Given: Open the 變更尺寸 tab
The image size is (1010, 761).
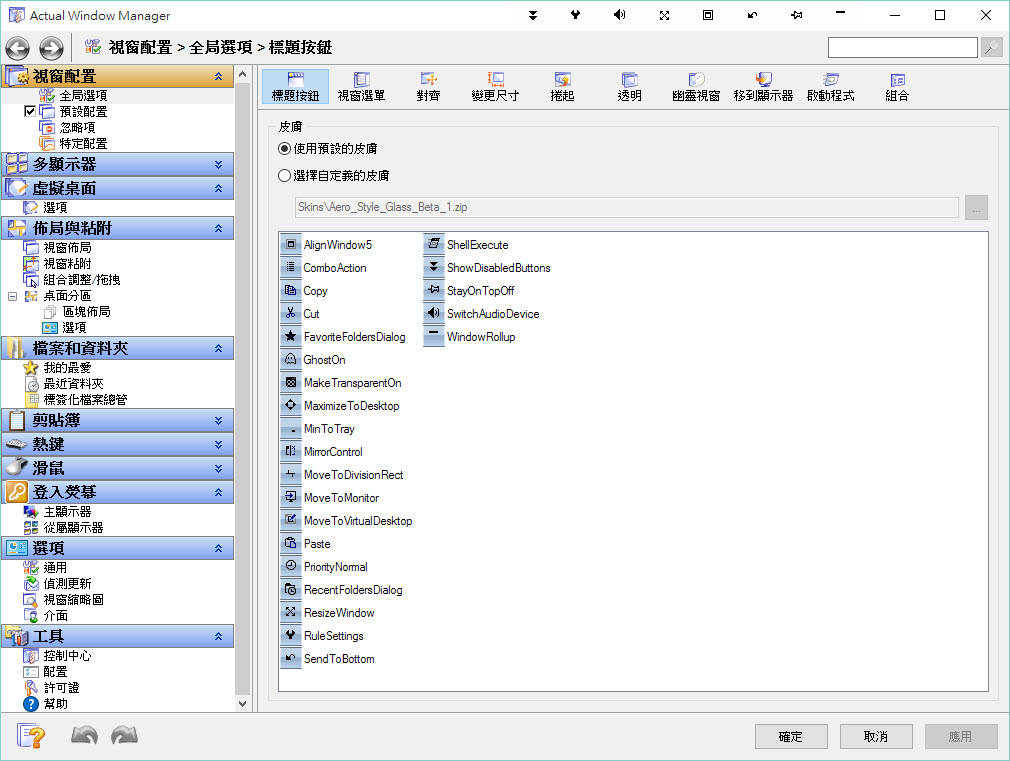Looking at the screenshot, I should [495, 86].
